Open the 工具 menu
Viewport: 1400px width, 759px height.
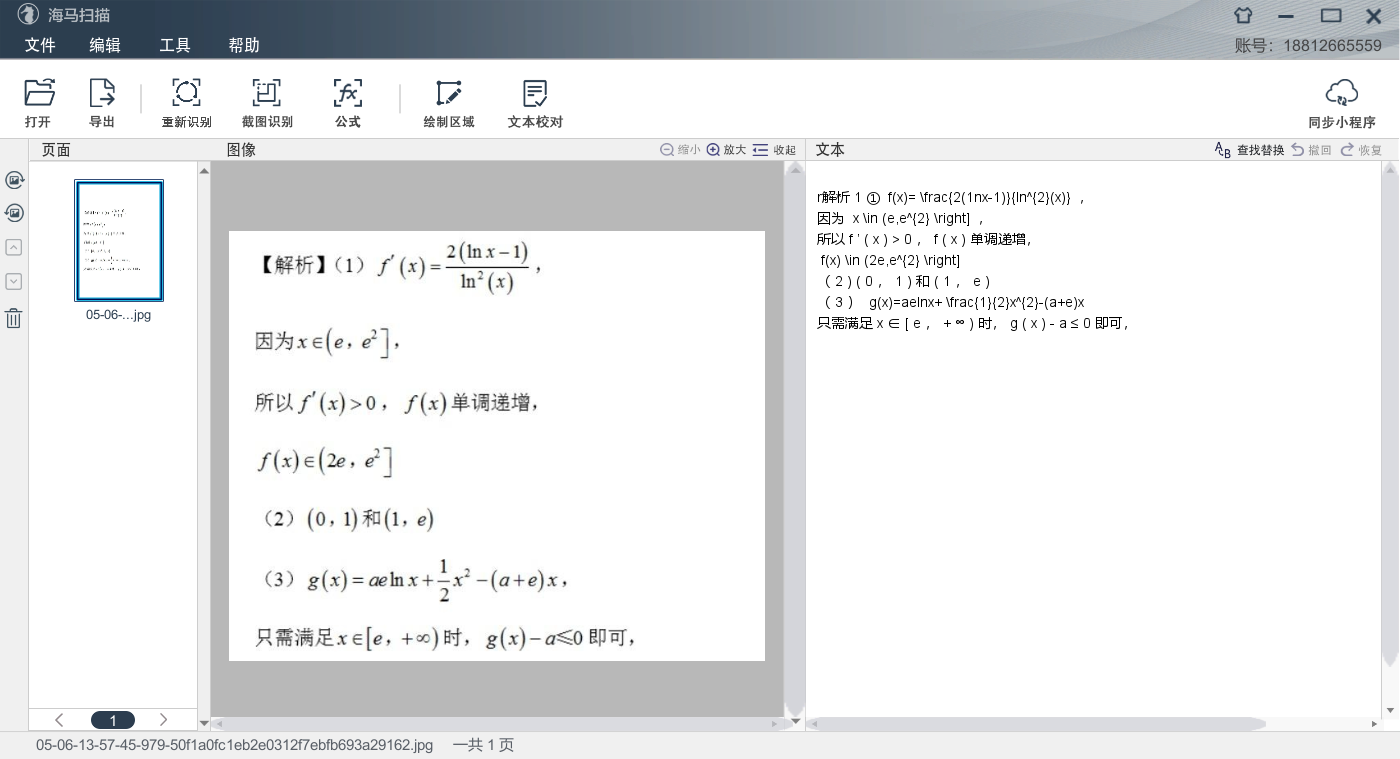(x=175, y=45)
